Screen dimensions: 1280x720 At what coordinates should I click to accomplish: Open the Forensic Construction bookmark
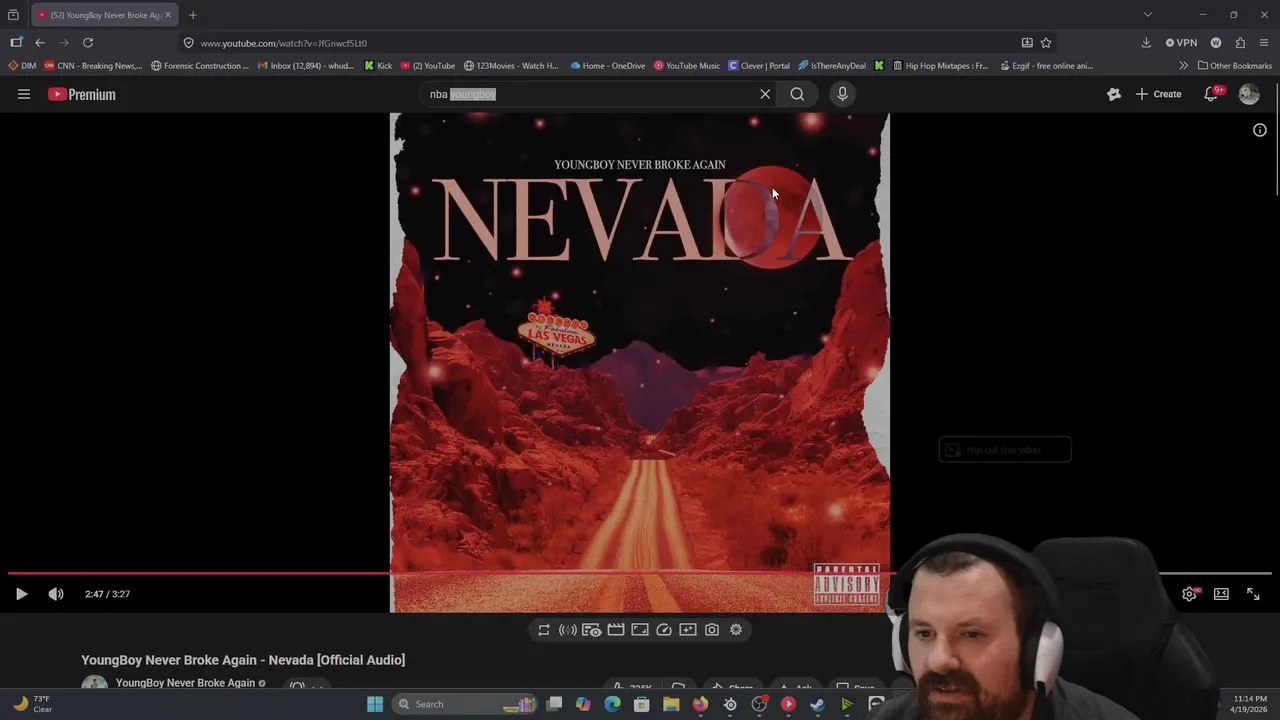[x=200, y=66]
